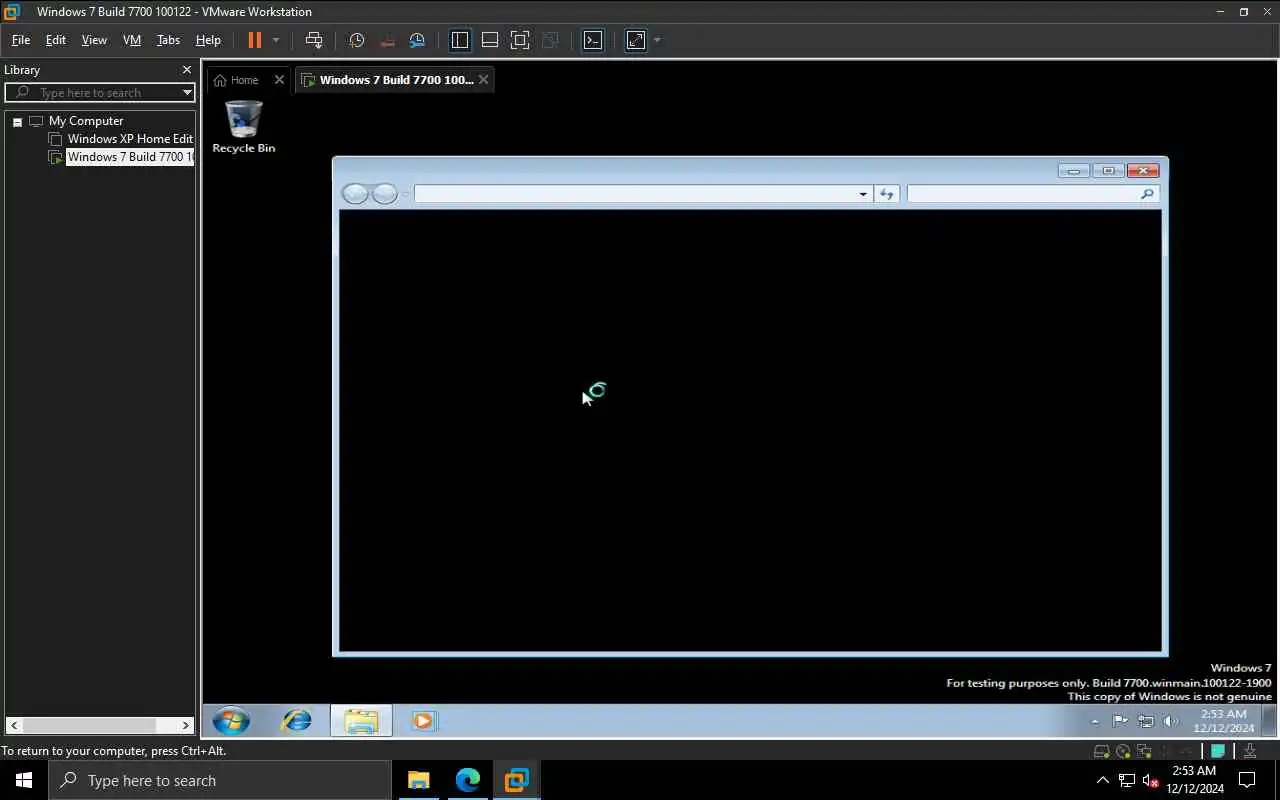Open Microsoft Edge on host taskbar

click(x=467, y=780)
